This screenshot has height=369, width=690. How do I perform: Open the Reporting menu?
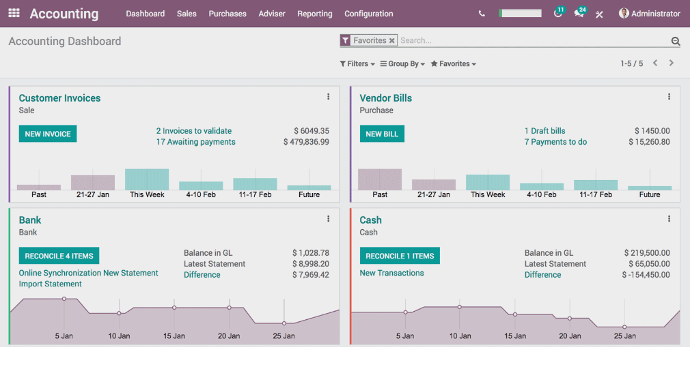315,14
